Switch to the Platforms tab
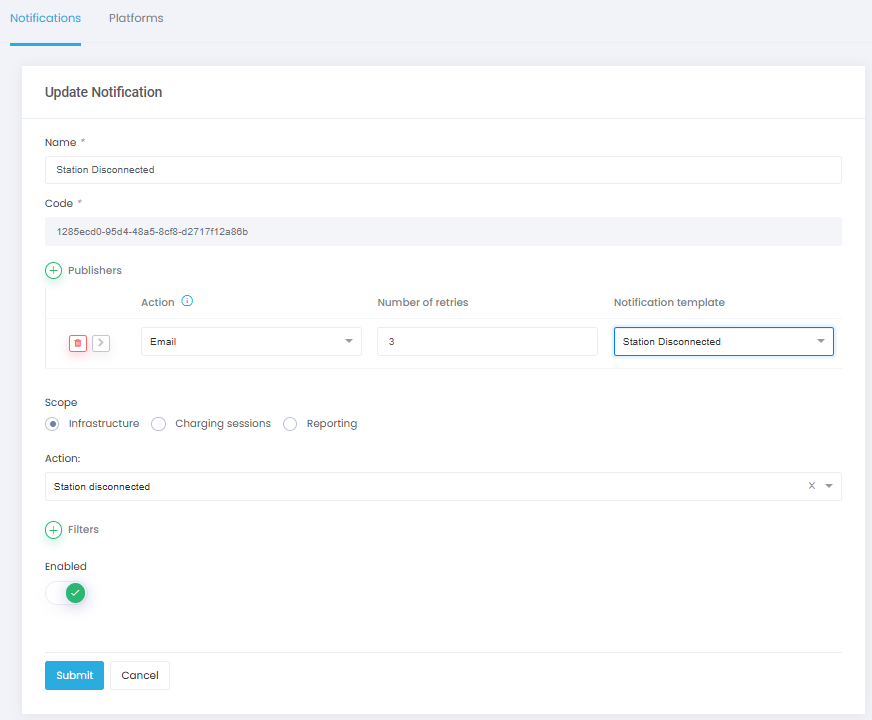 [x=136, y=18]
